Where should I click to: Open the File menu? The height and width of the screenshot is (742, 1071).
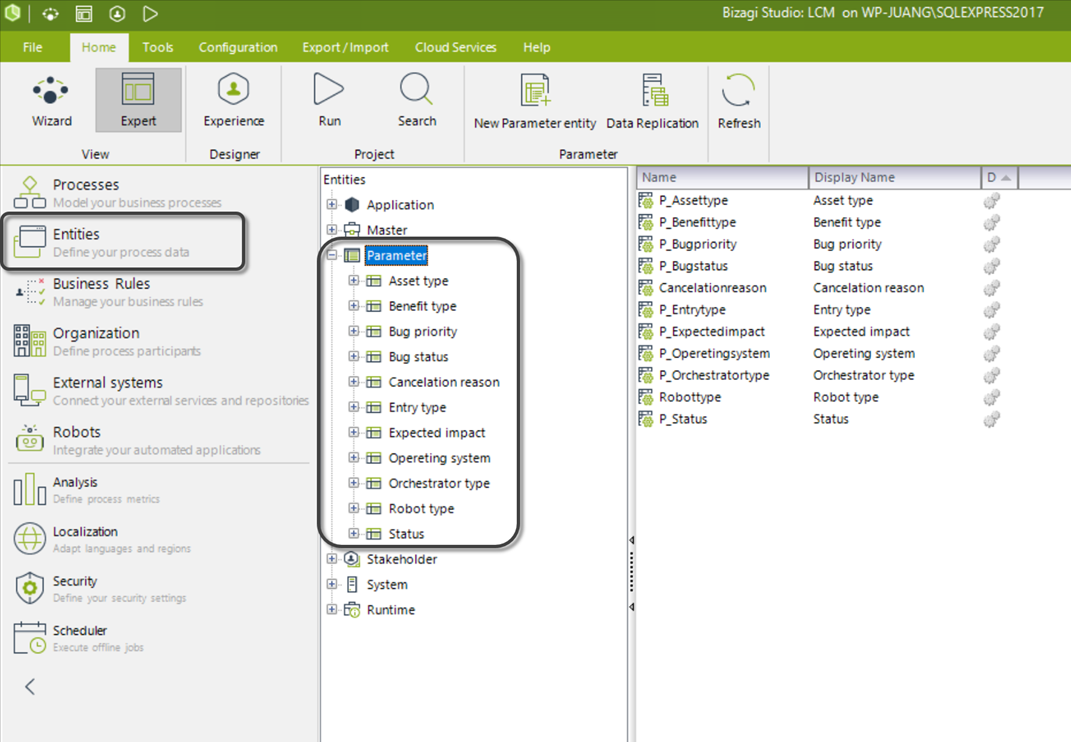32,47
